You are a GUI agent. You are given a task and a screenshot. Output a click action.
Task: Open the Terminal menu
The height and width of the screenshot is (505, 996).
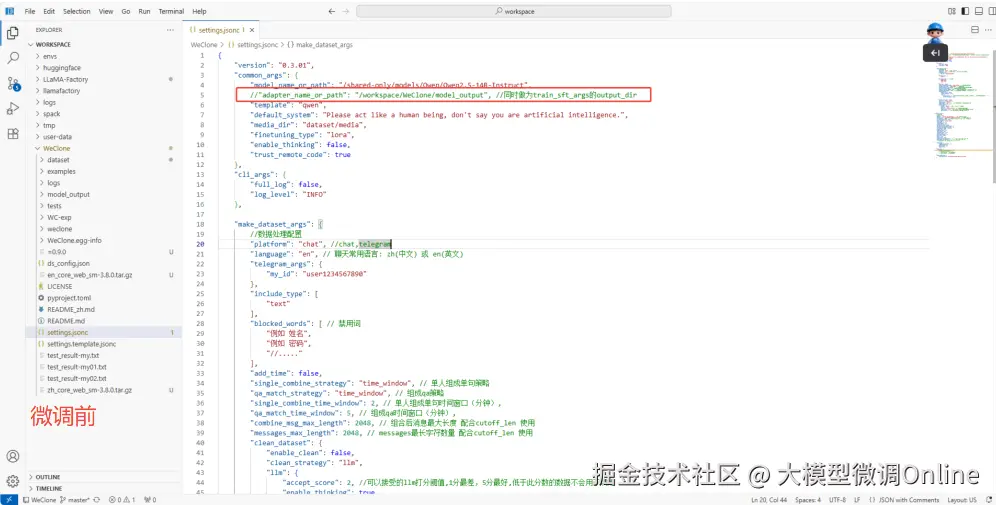(x=172, y=11)
